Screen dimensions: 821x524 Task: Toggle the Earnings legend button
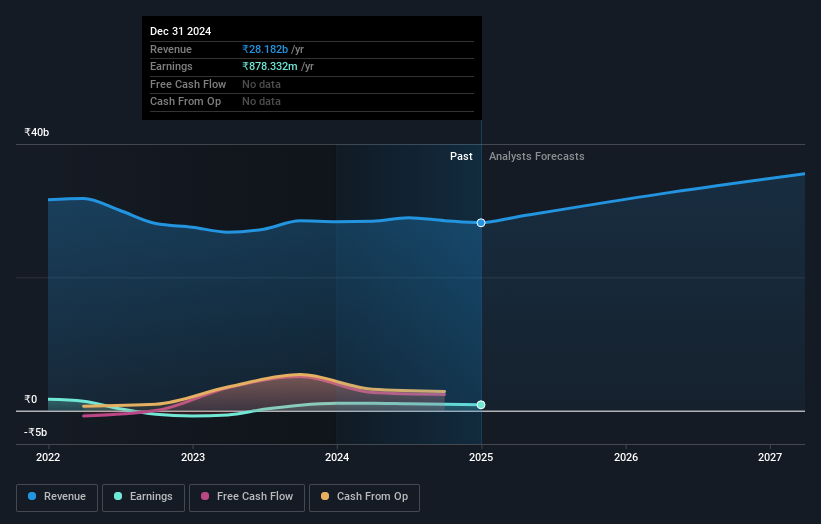[x=143, y=497]
